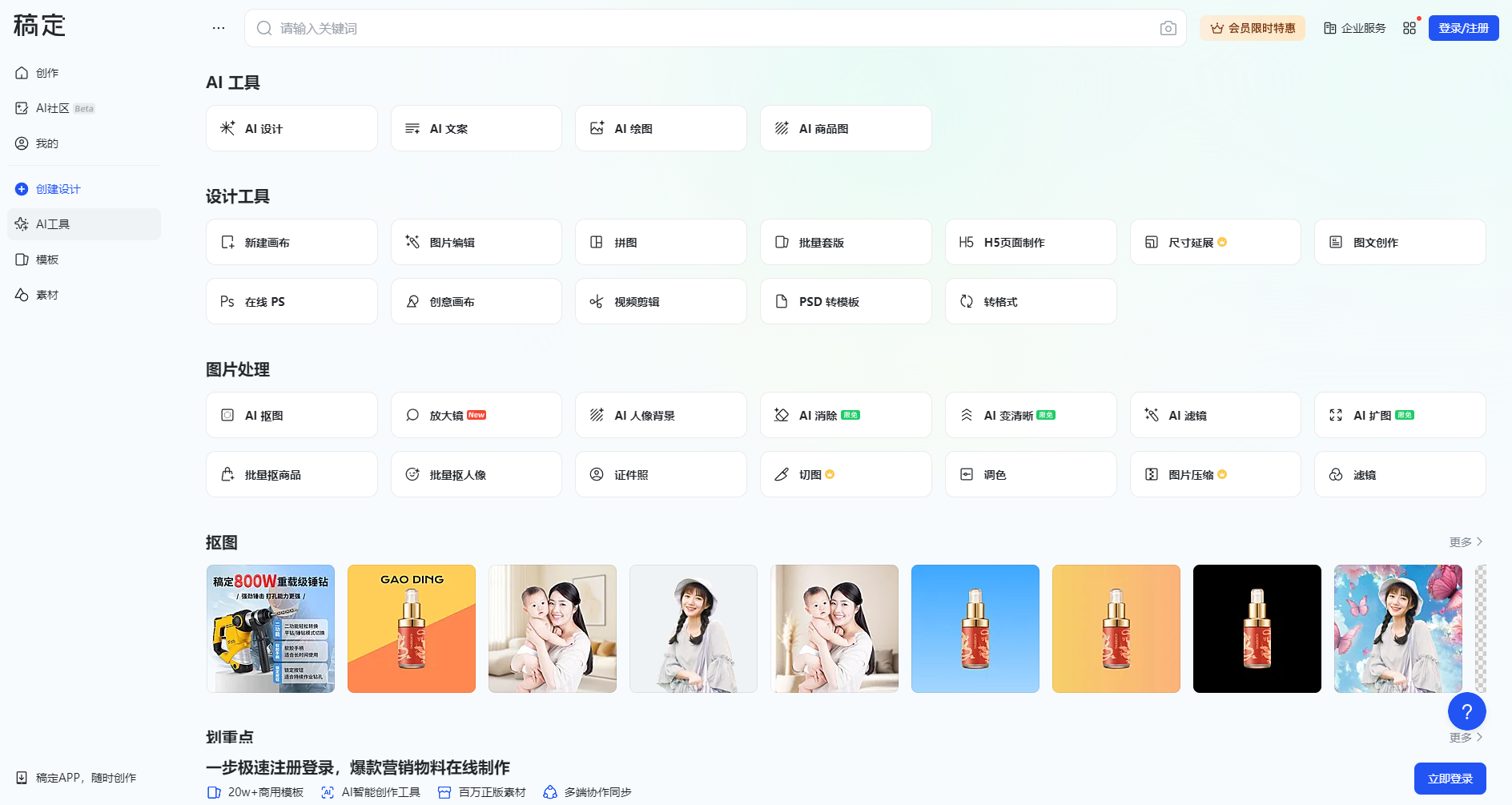Click 立即登录 button
The width and height of the screenshot is (1512, 805).
pyautogui.click(x=1450, y=779)
